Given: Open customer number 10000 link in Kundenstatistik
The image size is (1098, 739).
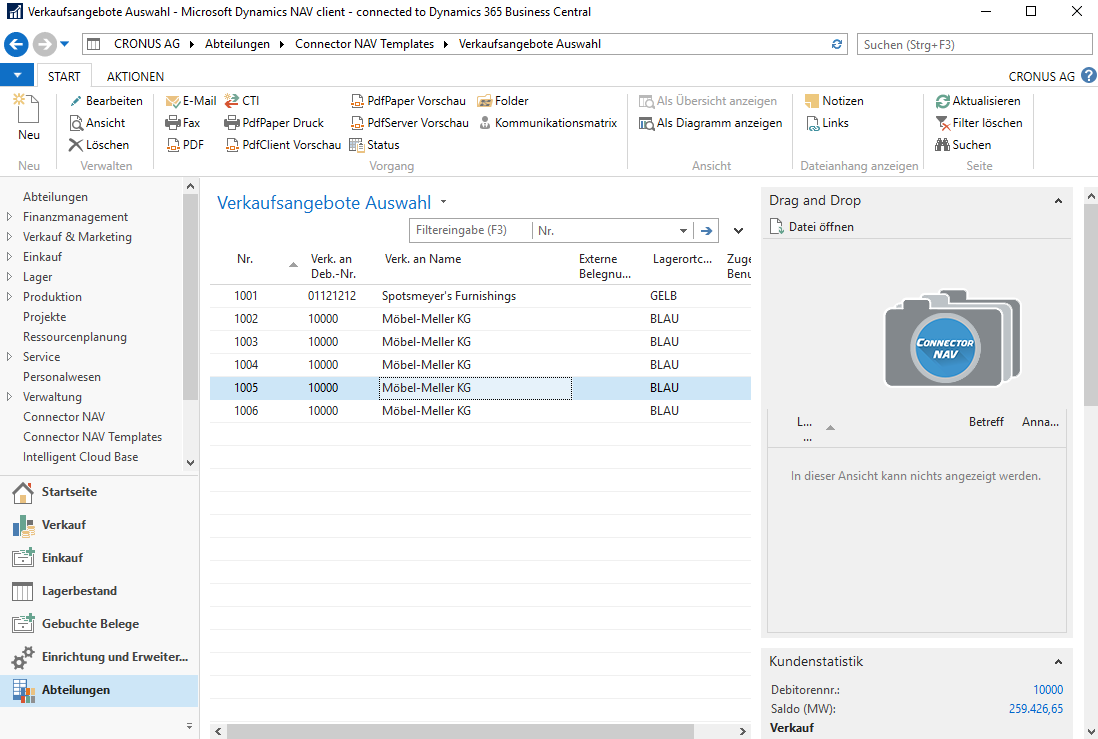Looking at the screenshot, I should tap(1048, 690).
